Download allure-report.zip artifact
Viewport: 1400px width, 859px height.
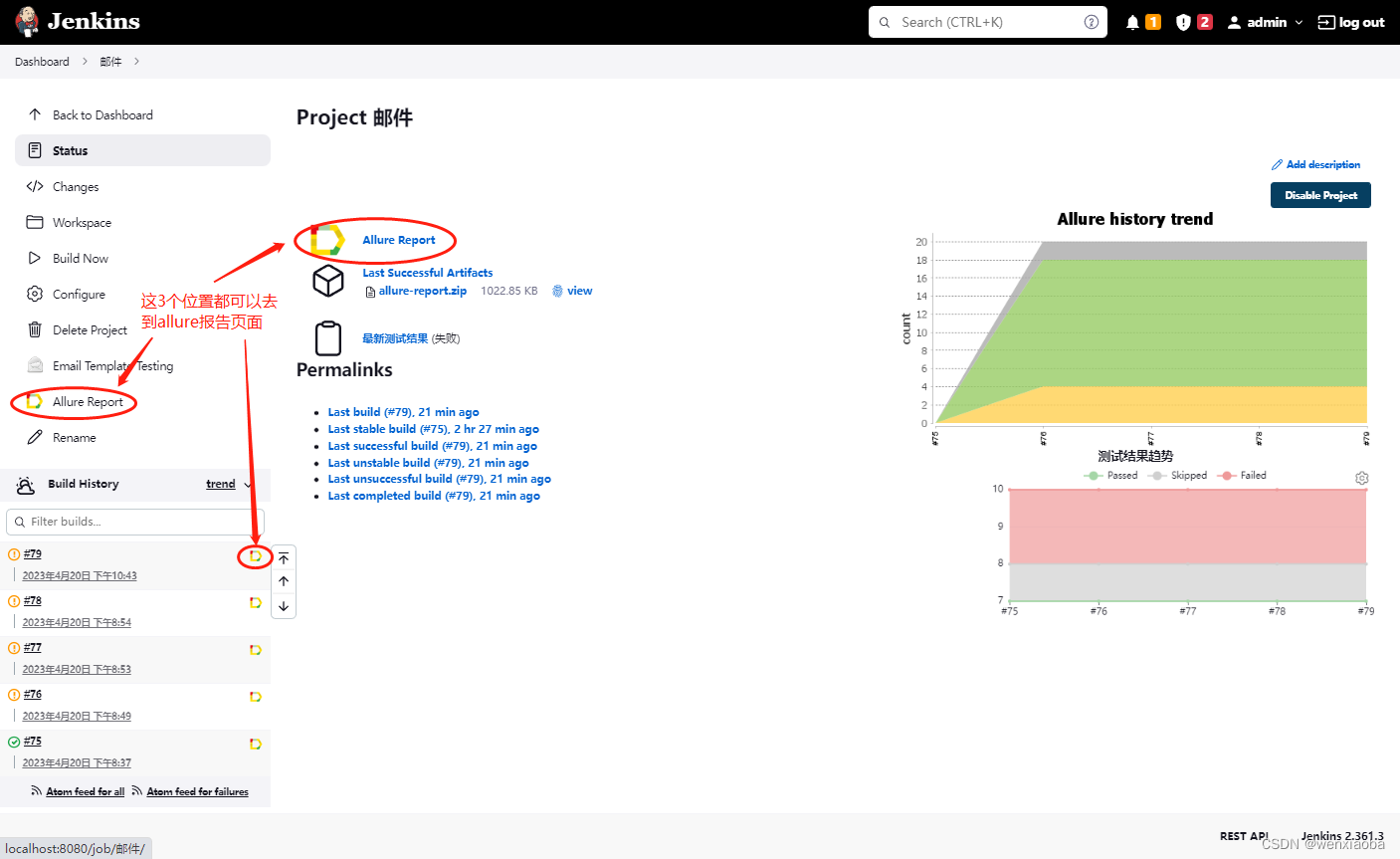coord(423,291)
